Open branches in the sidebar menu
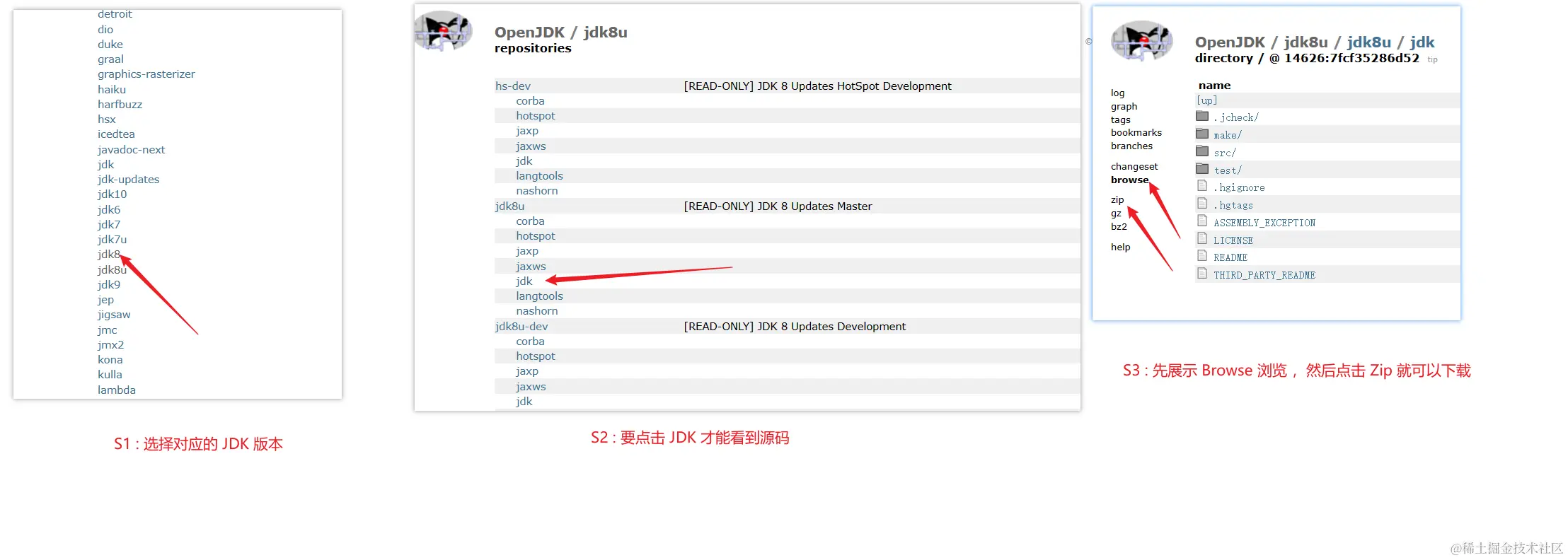The height and width of the screenshot is (560, 1568). click(1131, 146)
